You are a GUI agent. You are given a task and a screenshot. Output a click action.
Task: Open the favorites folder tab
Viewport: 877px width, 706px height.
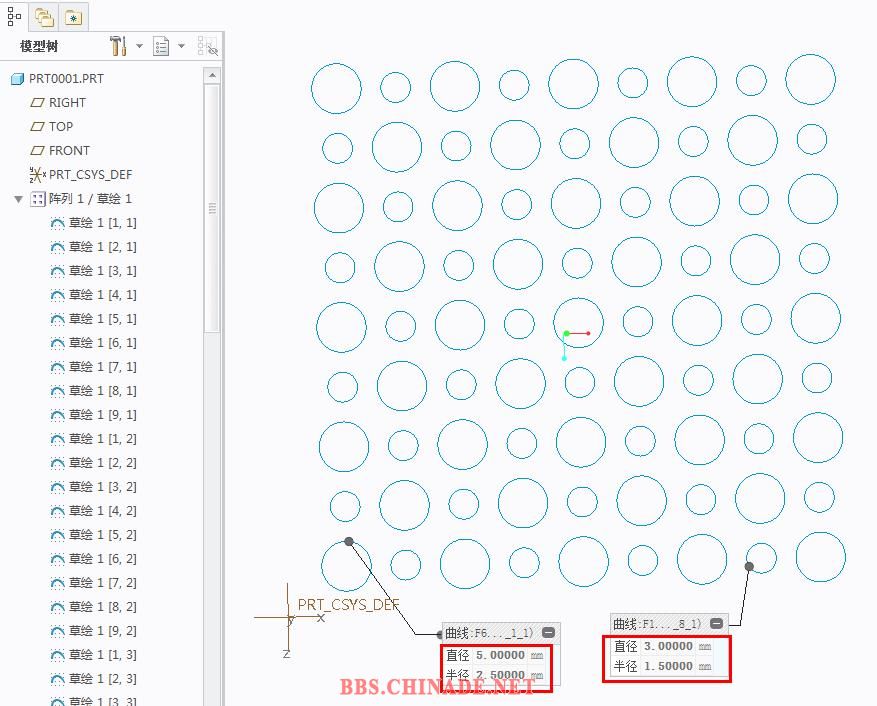click(x=74, y=17)
